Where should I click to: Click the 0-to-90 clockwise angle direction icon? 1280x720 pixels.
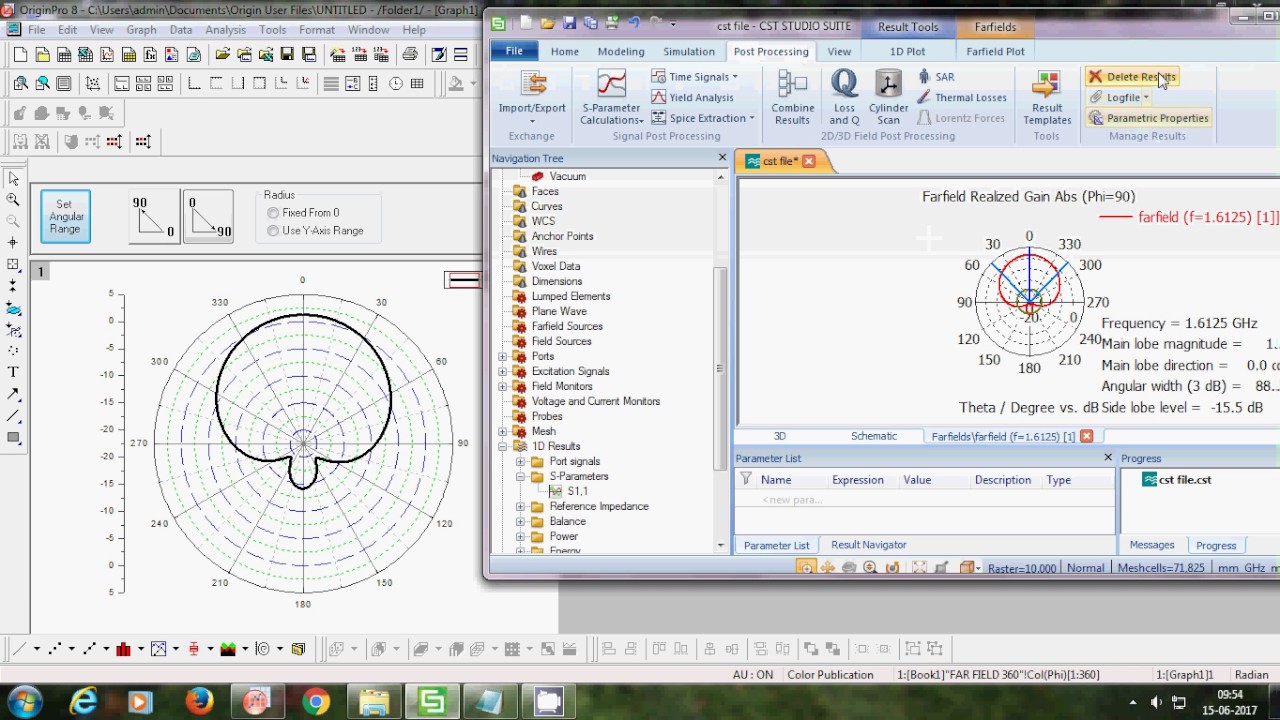point(208,217)
